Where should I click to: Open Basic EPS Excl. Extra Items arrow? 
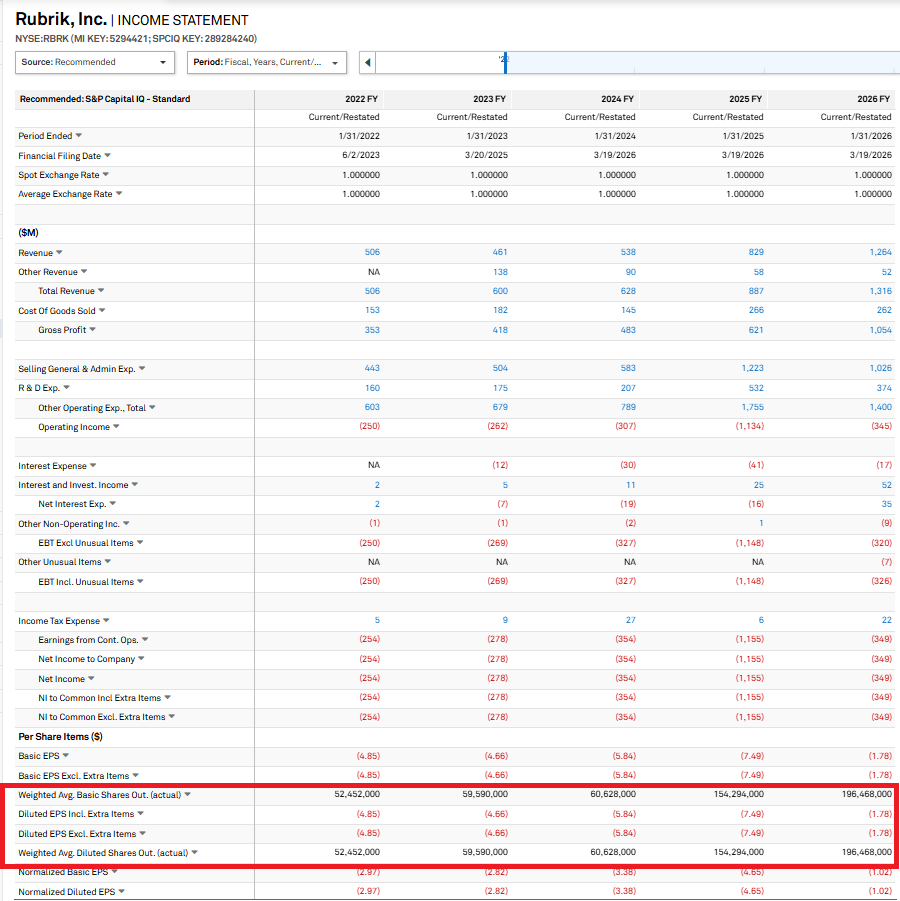pyautogui.click(x=136, y=775)
